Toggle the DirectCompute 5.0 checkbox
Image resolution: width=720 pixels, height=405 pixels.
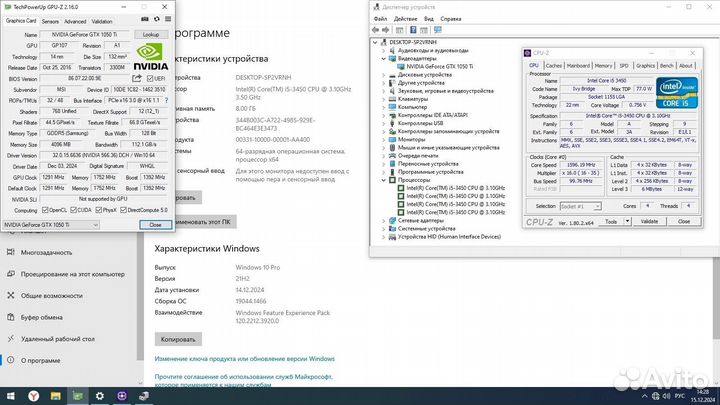pos(123,210)
